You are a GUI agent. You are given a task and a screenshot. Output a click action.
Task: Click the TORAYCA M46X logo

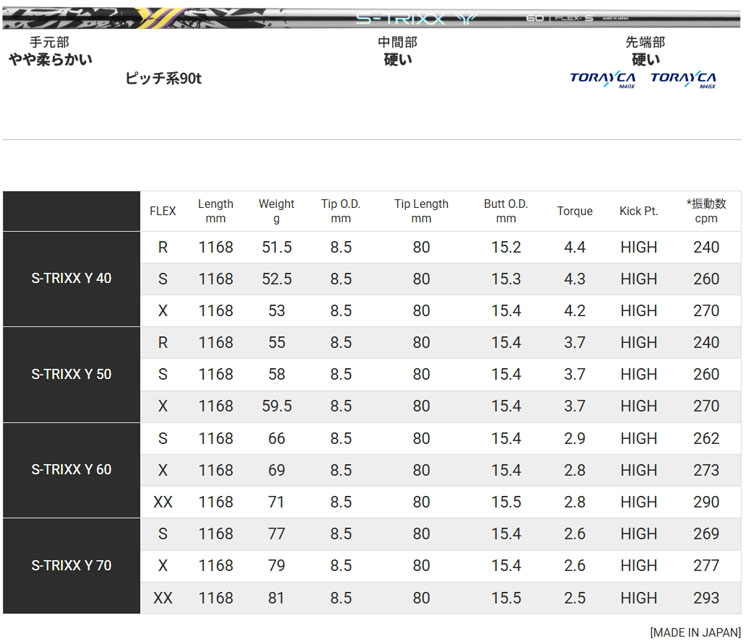click(684, 79)
